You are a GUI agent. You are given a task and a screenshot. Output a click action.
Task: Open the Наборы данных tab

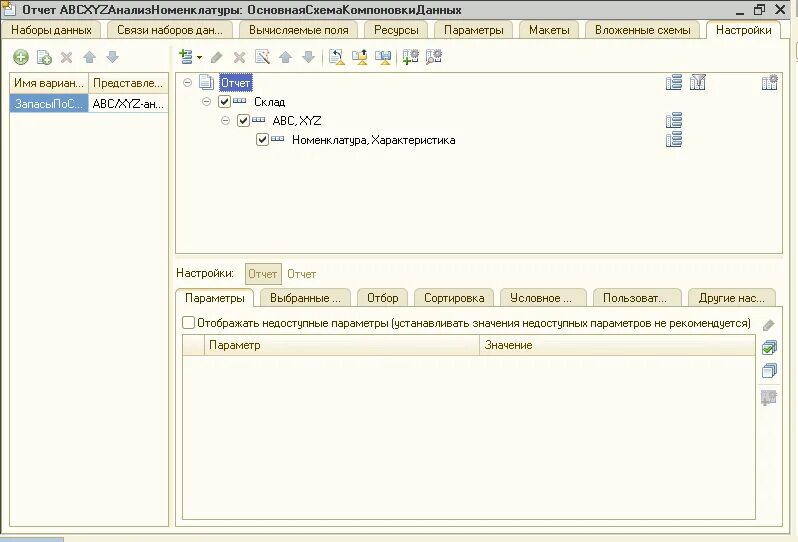51,30
